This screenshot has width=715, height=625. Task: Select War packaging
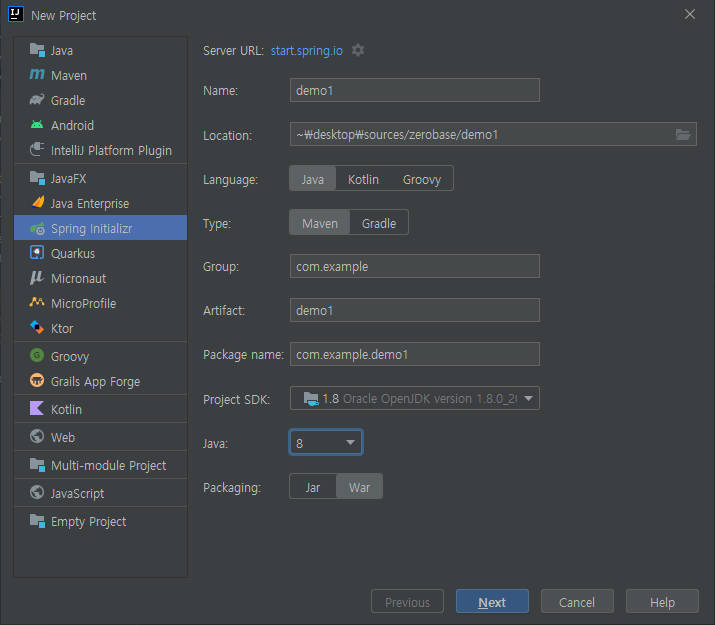pos(359,487)
